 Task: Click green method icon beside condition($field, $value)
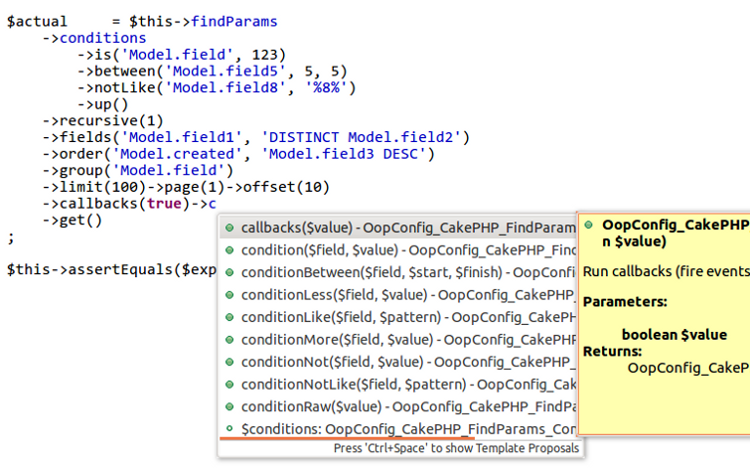click(x=230, y=250)
